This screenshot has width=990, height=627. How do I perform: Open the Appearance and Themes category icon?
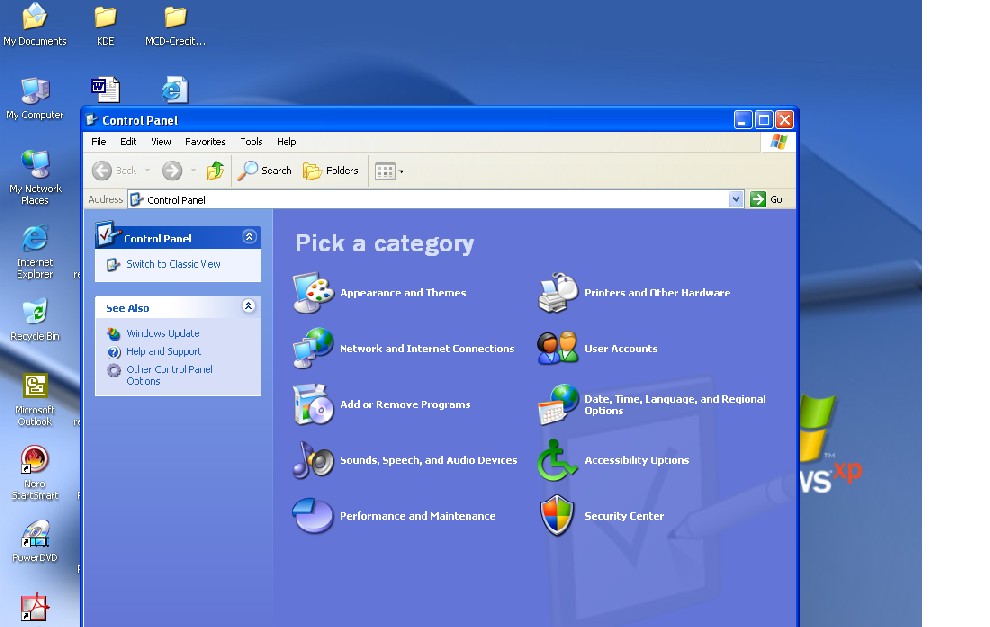313,293
